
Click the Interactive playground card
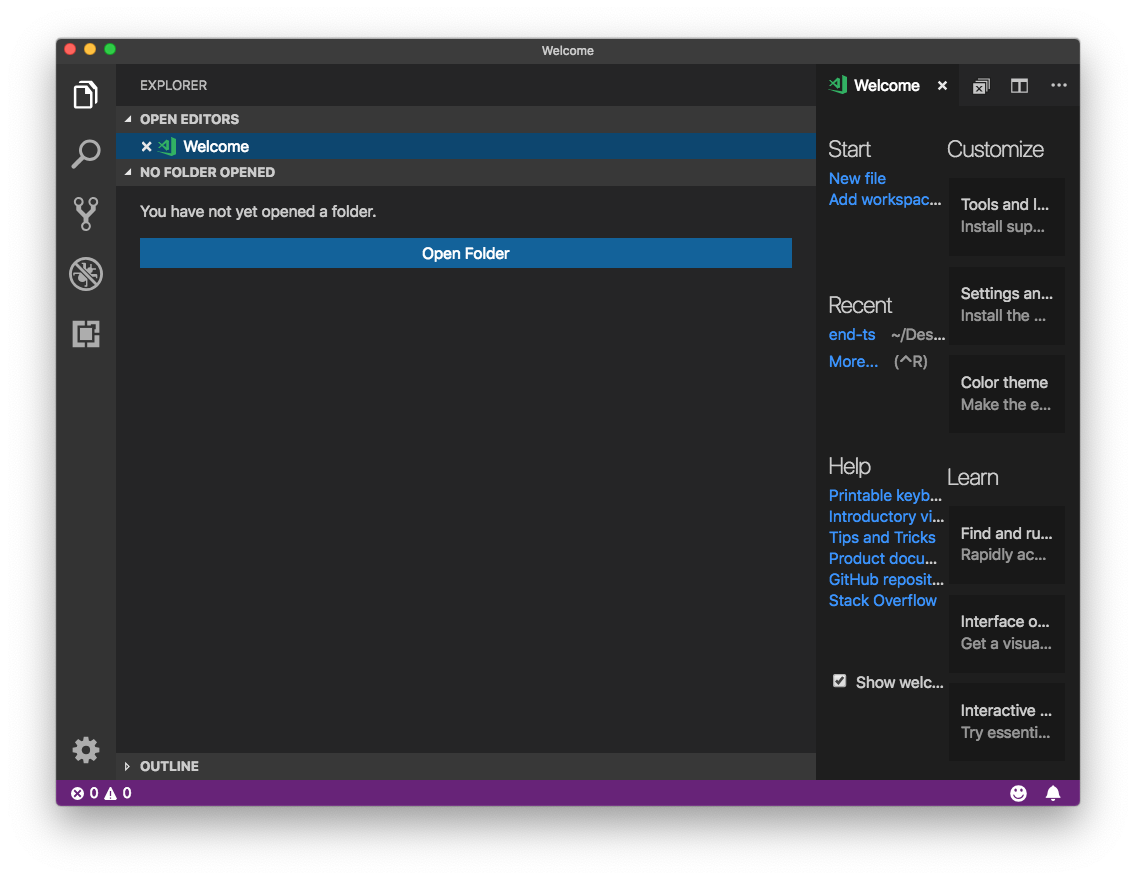click(1007, 721)
